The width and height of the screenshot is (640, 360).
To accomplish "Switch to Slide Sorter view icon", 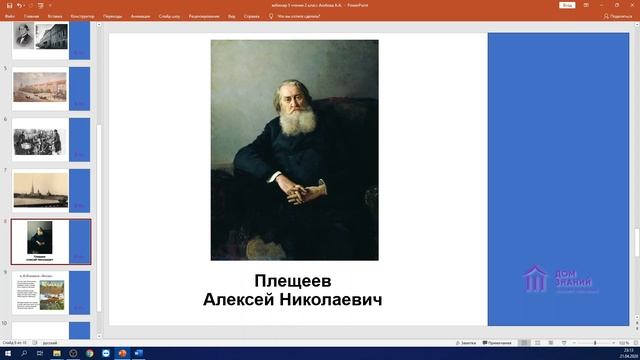I will click(x=538, y=343).
